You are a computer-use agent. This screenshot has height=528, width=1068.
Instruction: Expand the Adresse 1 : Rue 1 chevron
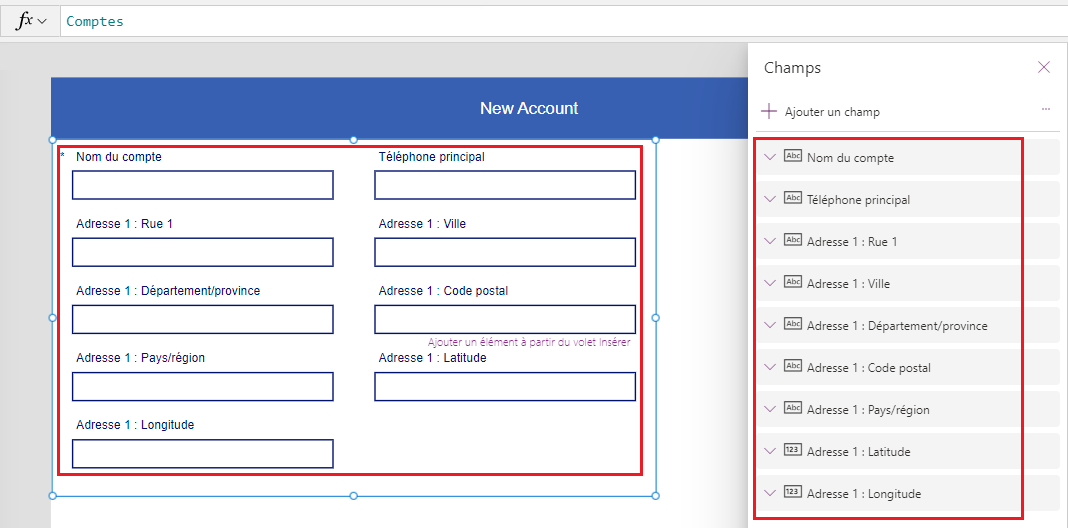(x=770, y=240)
